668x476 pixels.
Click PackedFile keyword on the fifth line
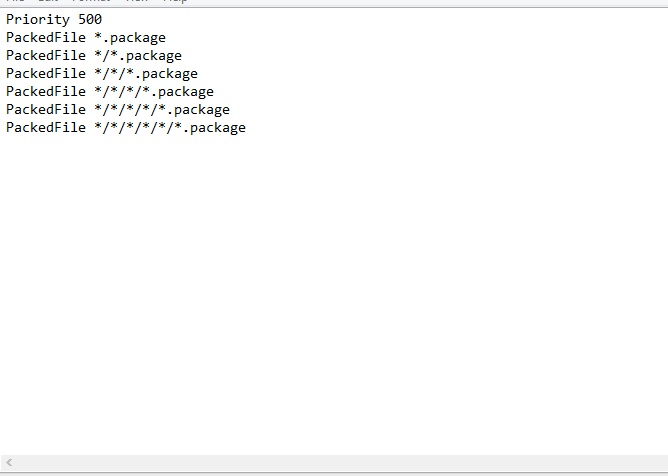pyautogui.click(x=46, y=92)
